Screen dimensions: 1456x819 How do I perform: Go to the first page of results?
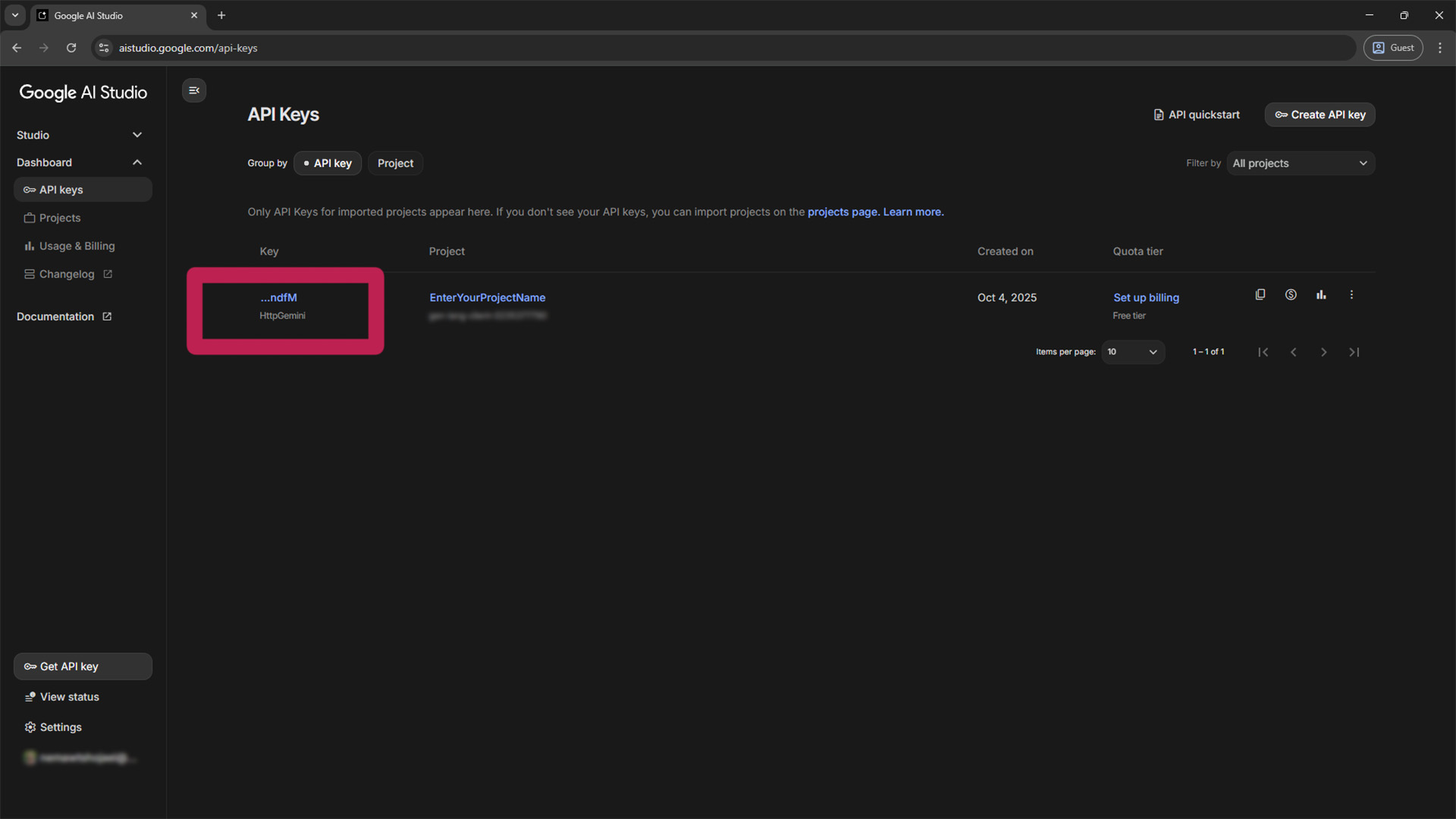[1263, 352]
